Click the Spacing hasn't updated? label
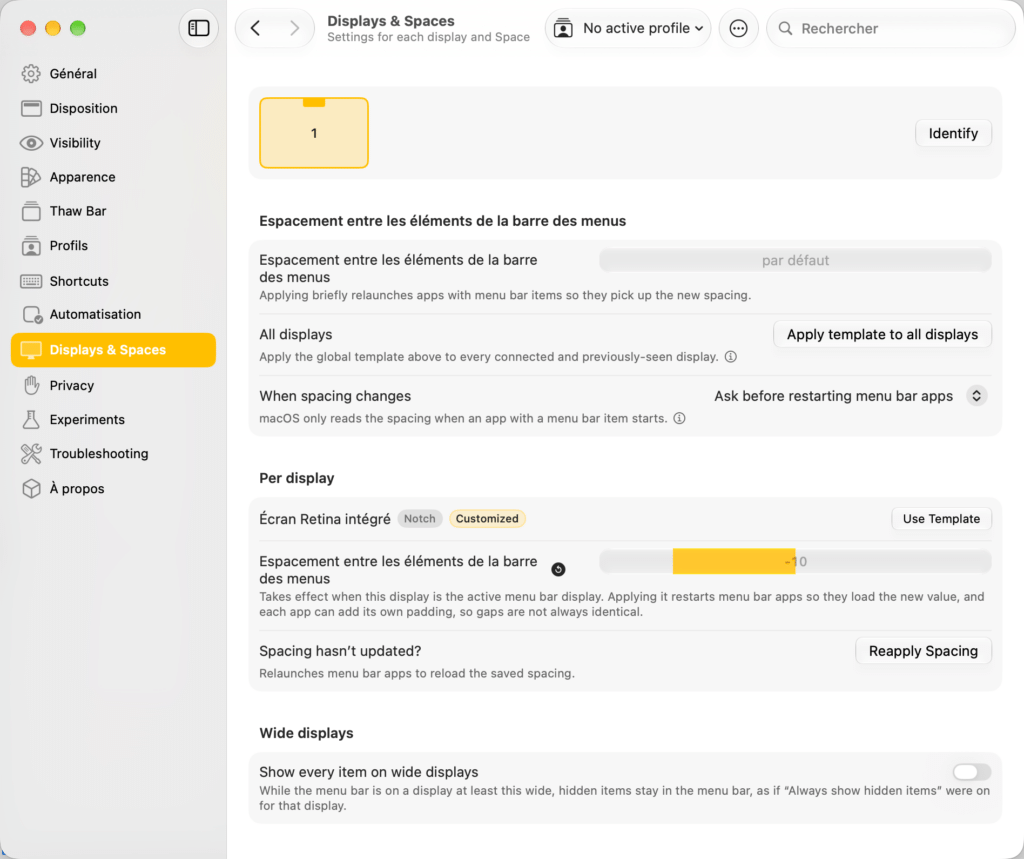 [x=340, y=651]
